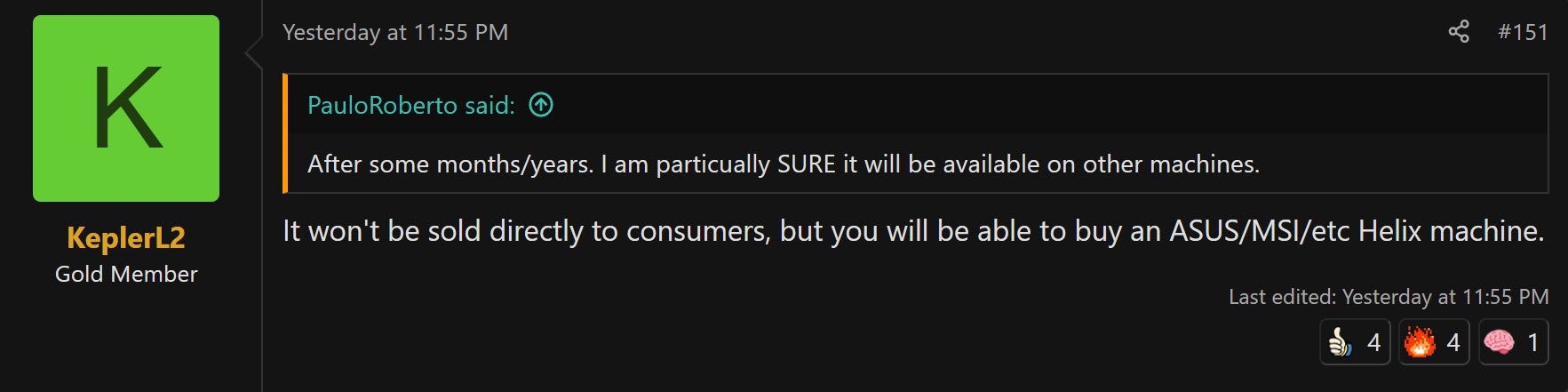Click the fire reaction emoji

coord(1420,342)
